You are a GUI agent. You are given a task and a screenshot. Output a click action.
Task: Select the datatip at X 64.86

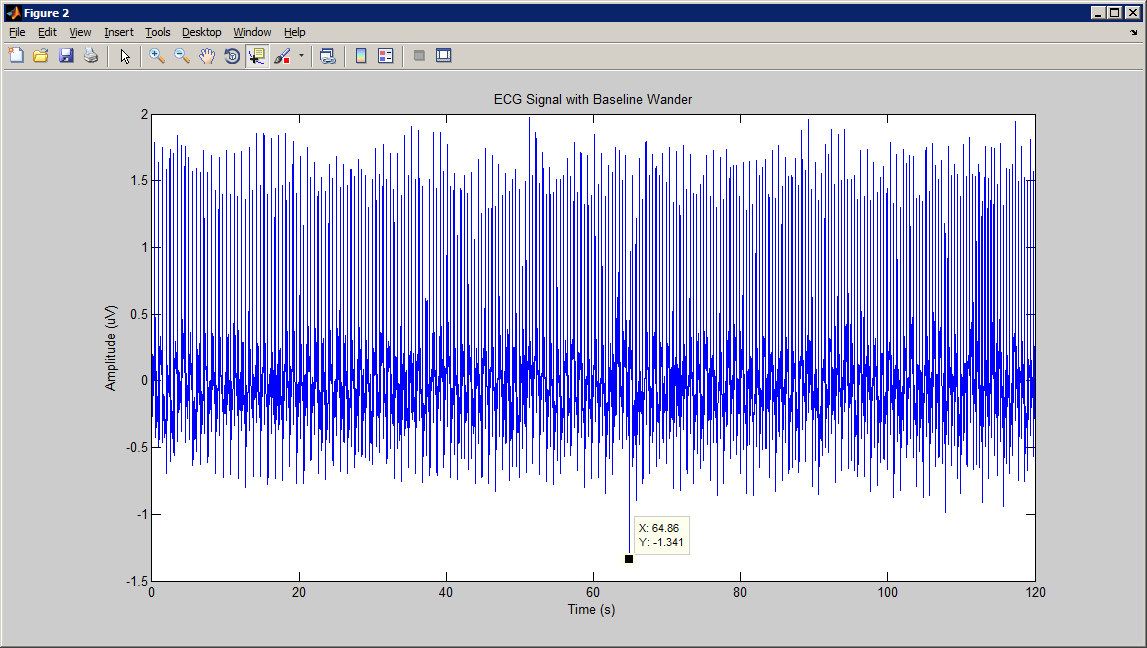point(629,560)
